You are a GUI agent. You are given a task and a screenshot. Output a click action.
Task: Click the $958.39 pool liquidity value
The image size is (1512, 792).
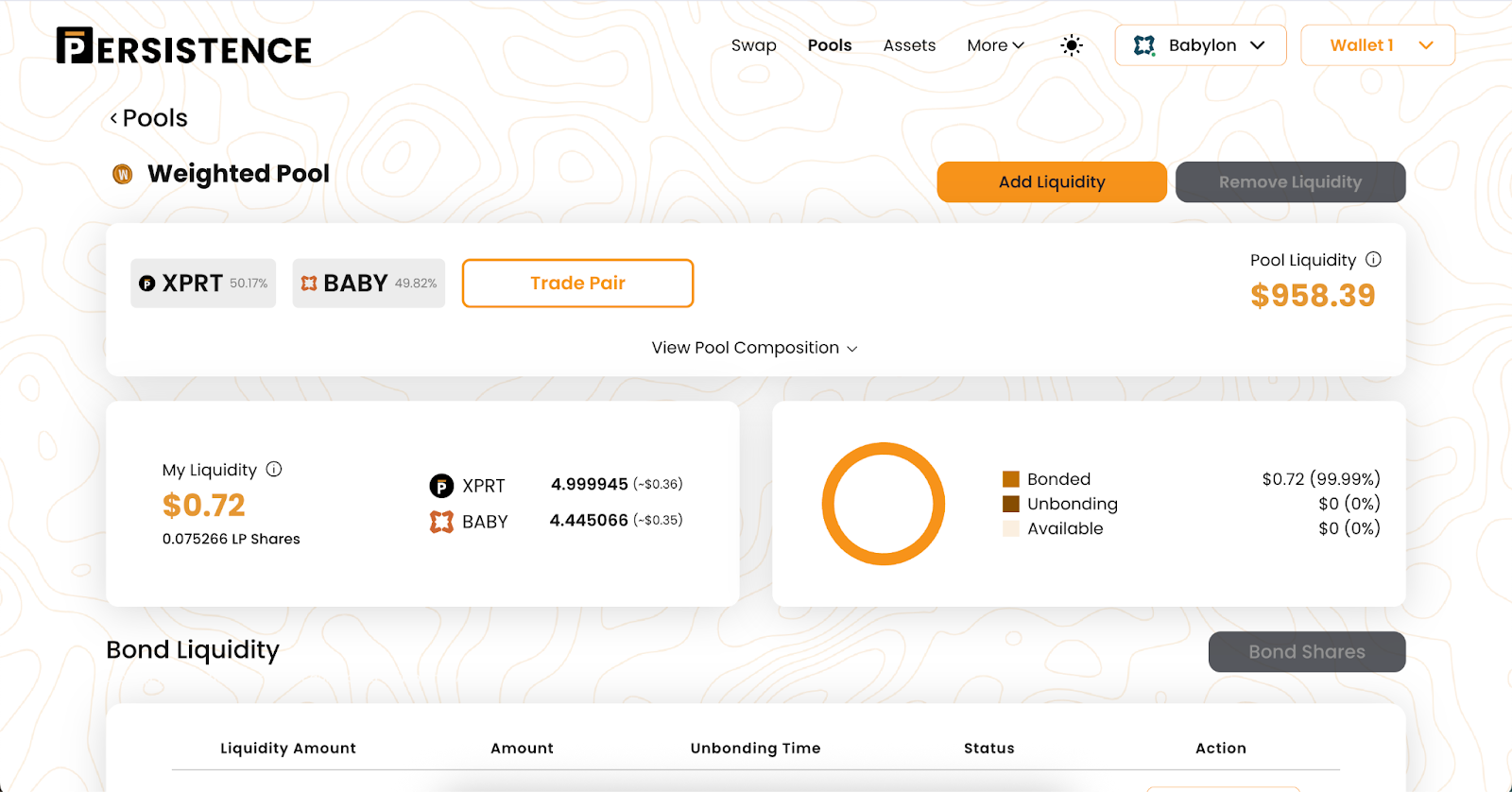click(x=1313, y=296)
